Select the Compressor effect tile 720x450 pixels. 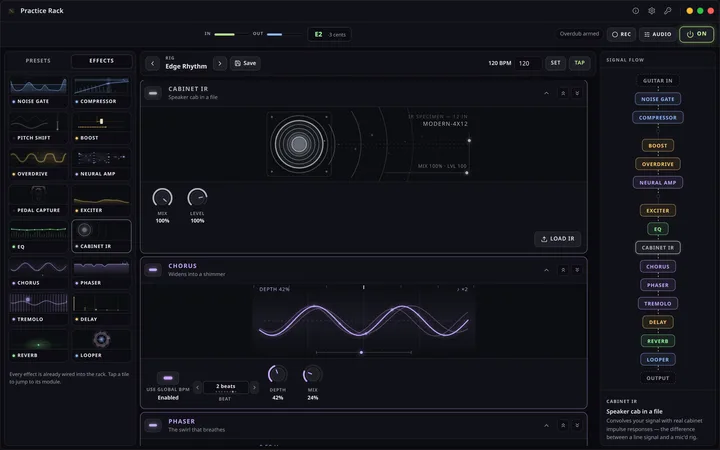pyautogui.click(x=101, y=92)
